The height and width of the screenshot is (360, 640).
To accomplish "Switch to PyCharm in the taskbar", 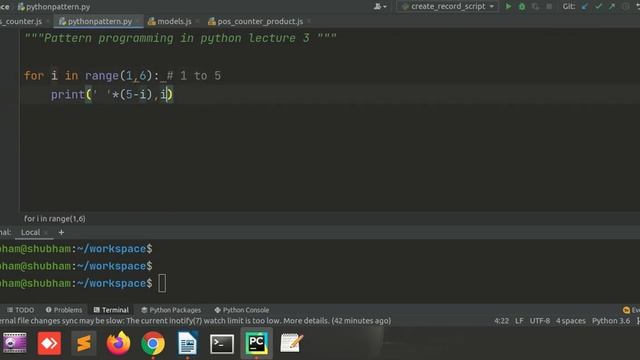I will coord(256,343).
